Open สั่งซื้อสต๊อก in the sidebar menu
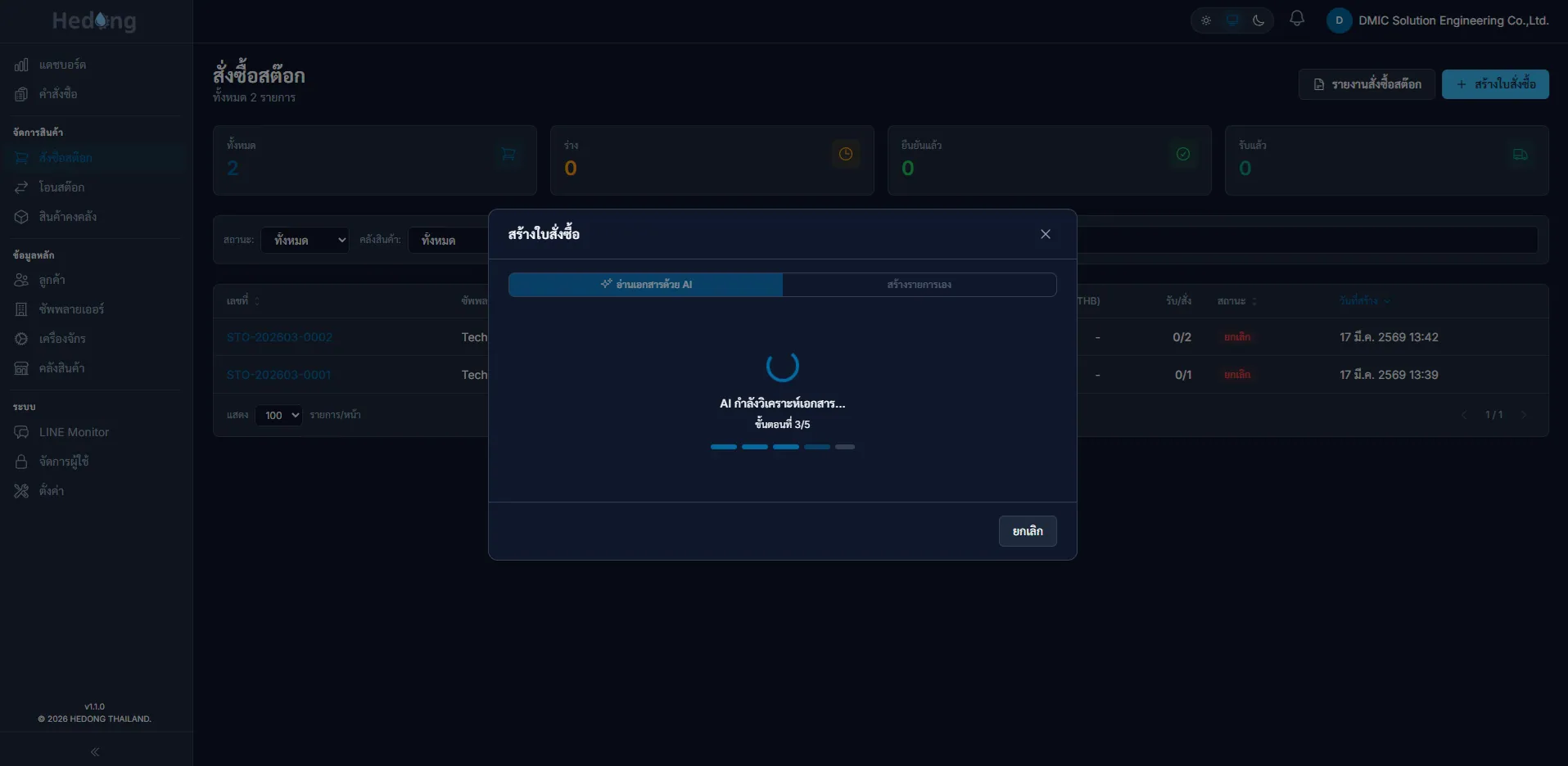The width and height of the screenshot is (1568, 766). pos(97,158)
